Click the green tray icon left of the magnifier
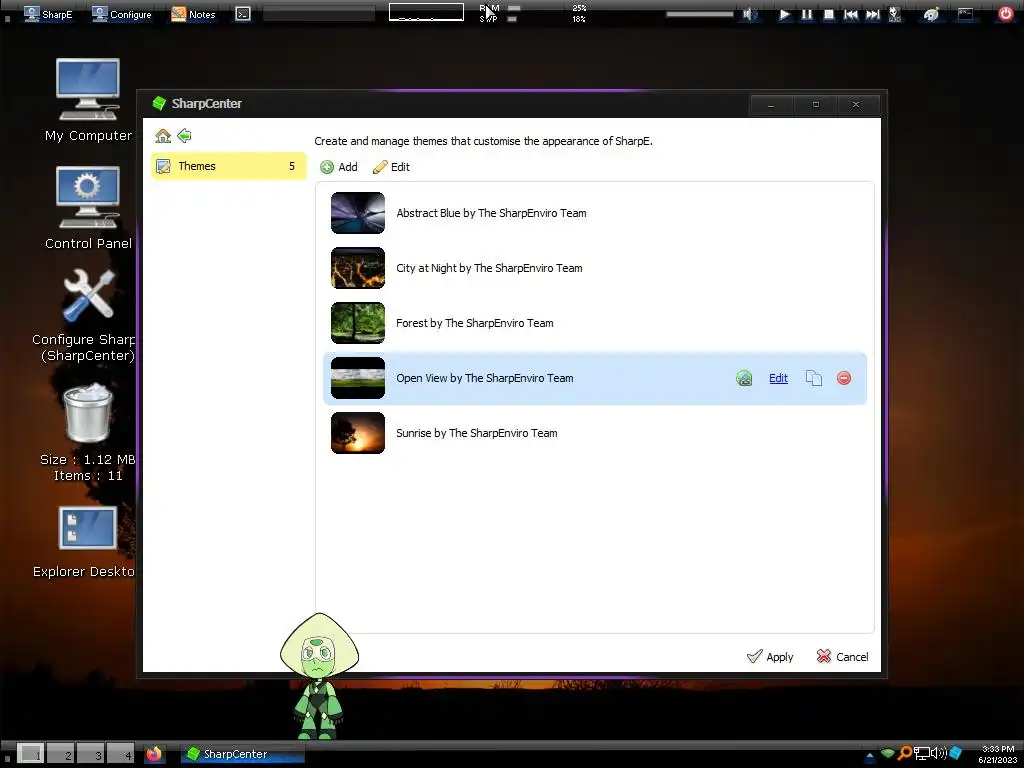Screen dimensions: 1024x768 888,754
